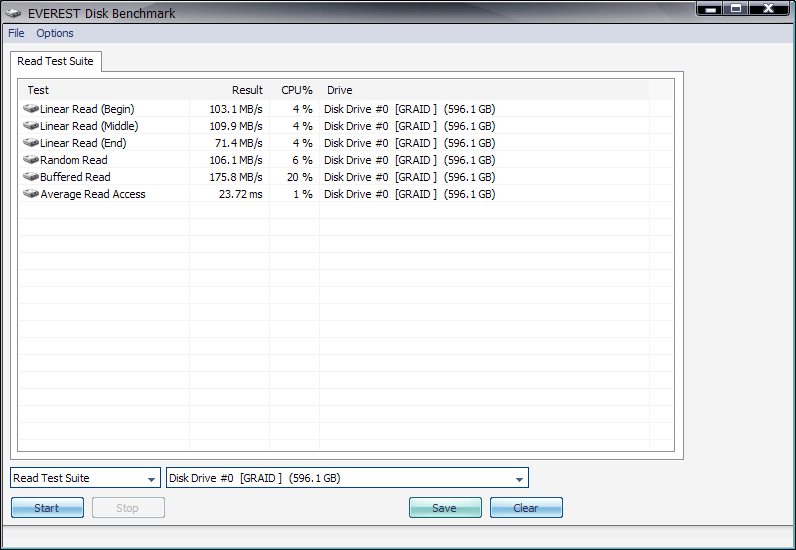Click the 109.9 MB/s result value
796x550 pixels.
tap(236, 126)
